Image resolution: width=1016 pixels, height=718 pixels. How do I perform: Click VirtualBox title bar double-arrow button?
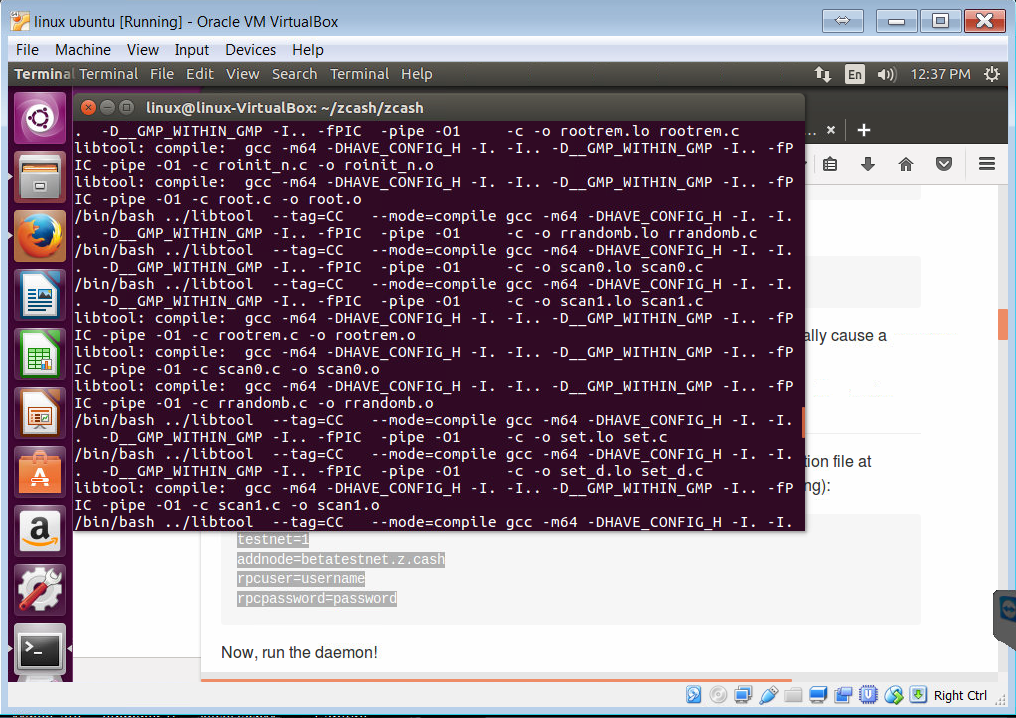842,21
